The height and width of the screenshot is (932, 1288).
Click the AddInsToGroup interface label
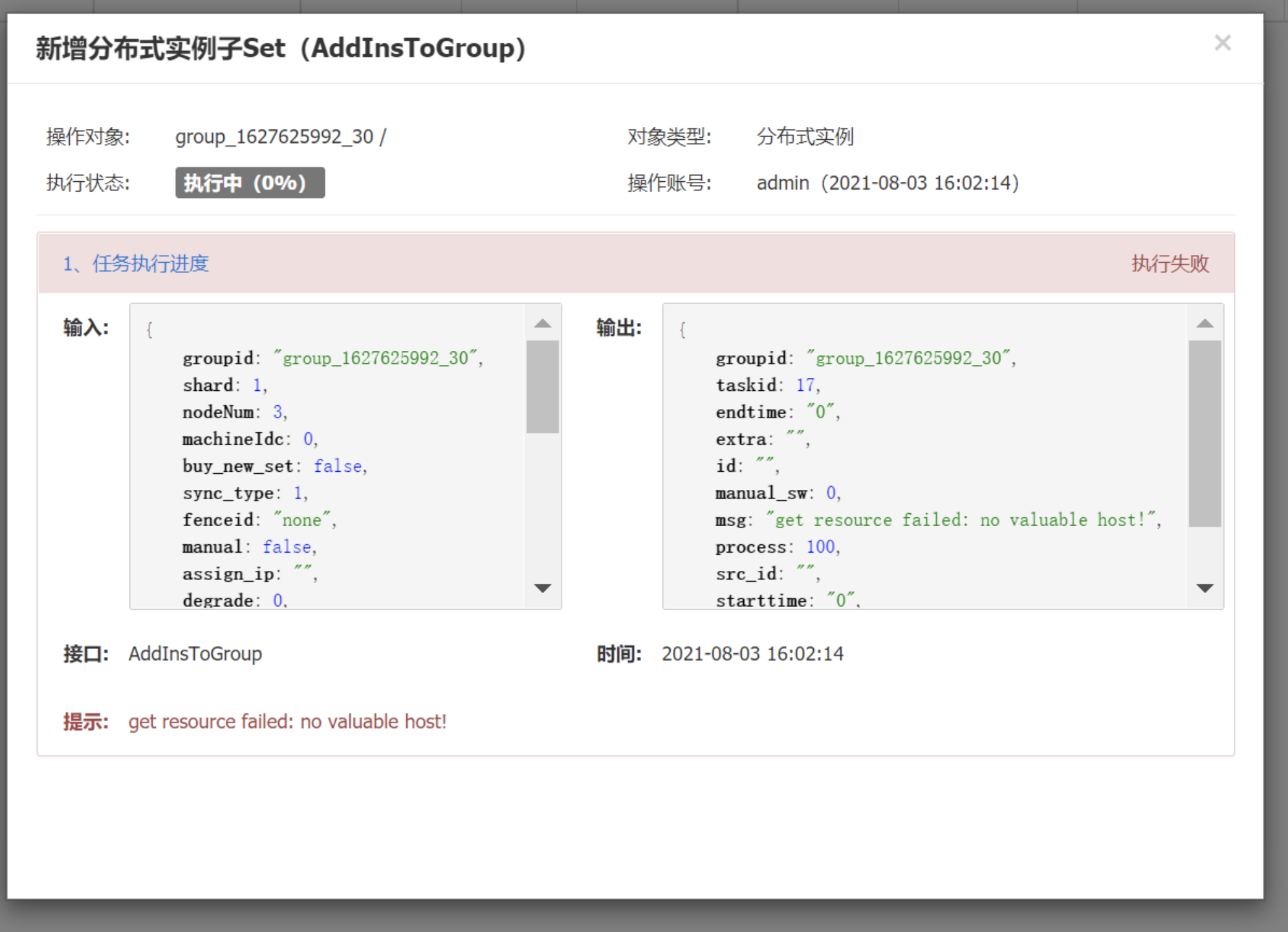[x=195, y=653]
